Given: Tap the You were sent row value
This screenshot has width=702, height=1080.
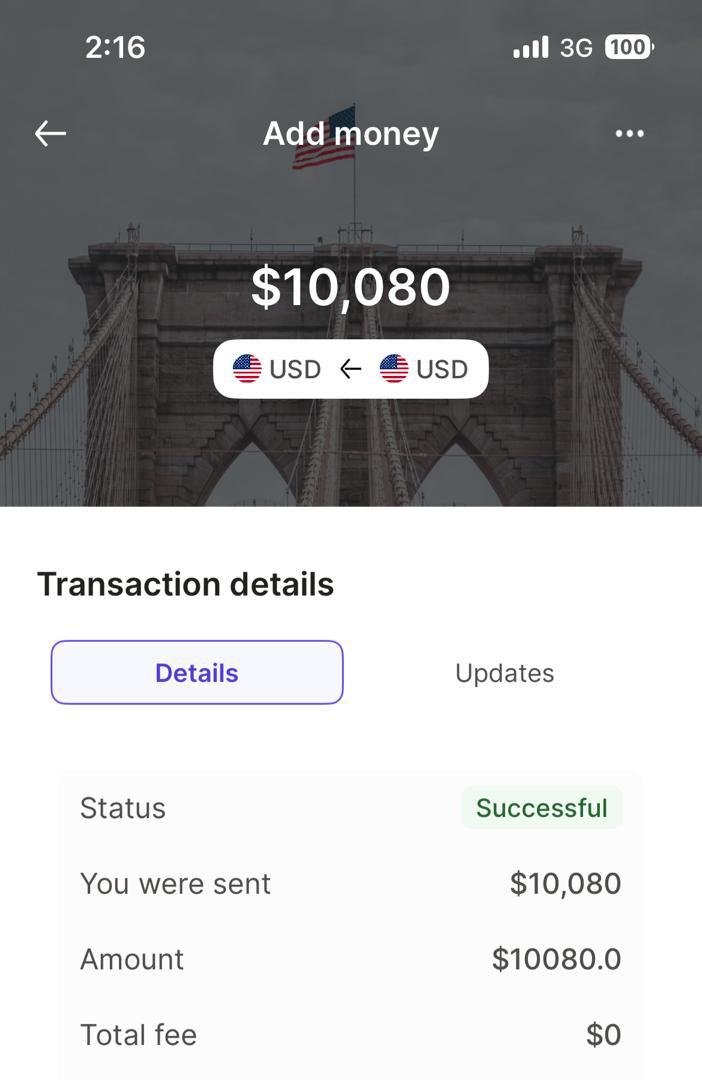Looking at the screenshot, I should (x=565, y=883).
